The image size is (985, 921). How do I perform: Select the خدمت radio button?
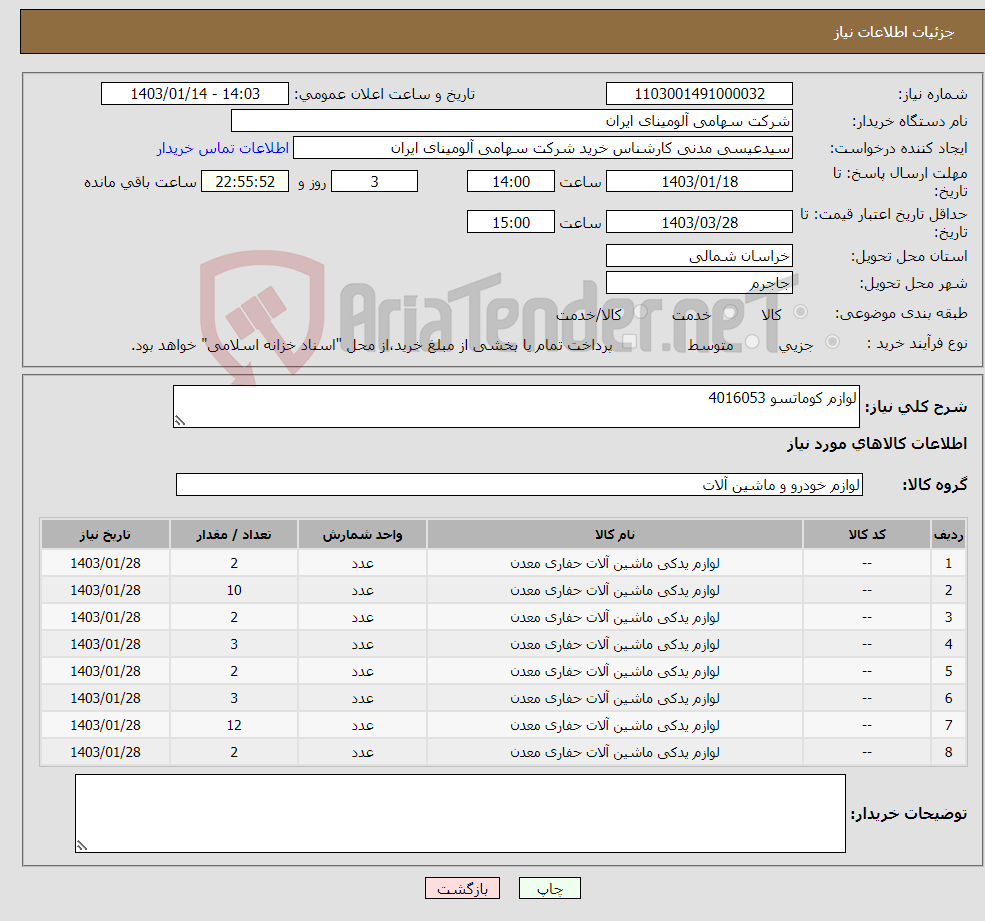(729, 312)
